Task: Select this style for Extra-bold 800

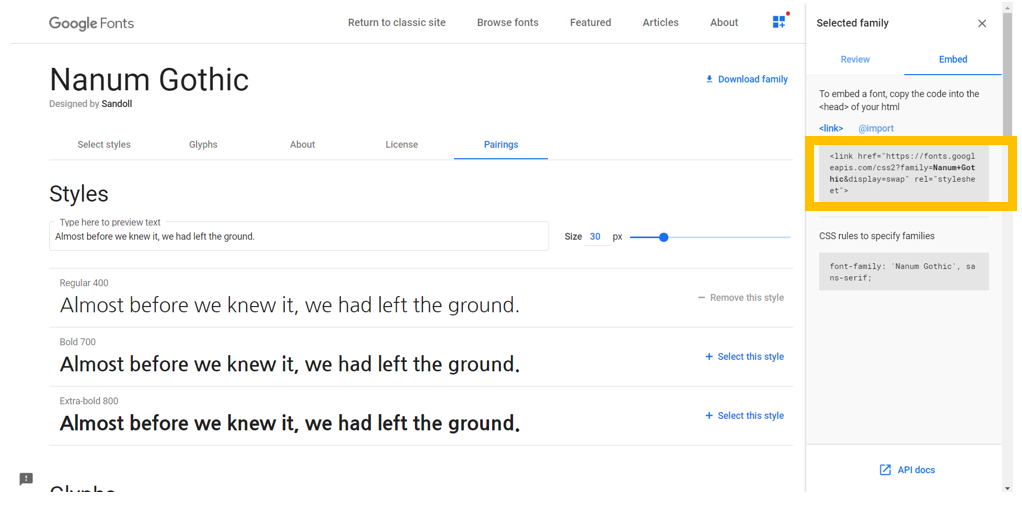Action: 744,416
